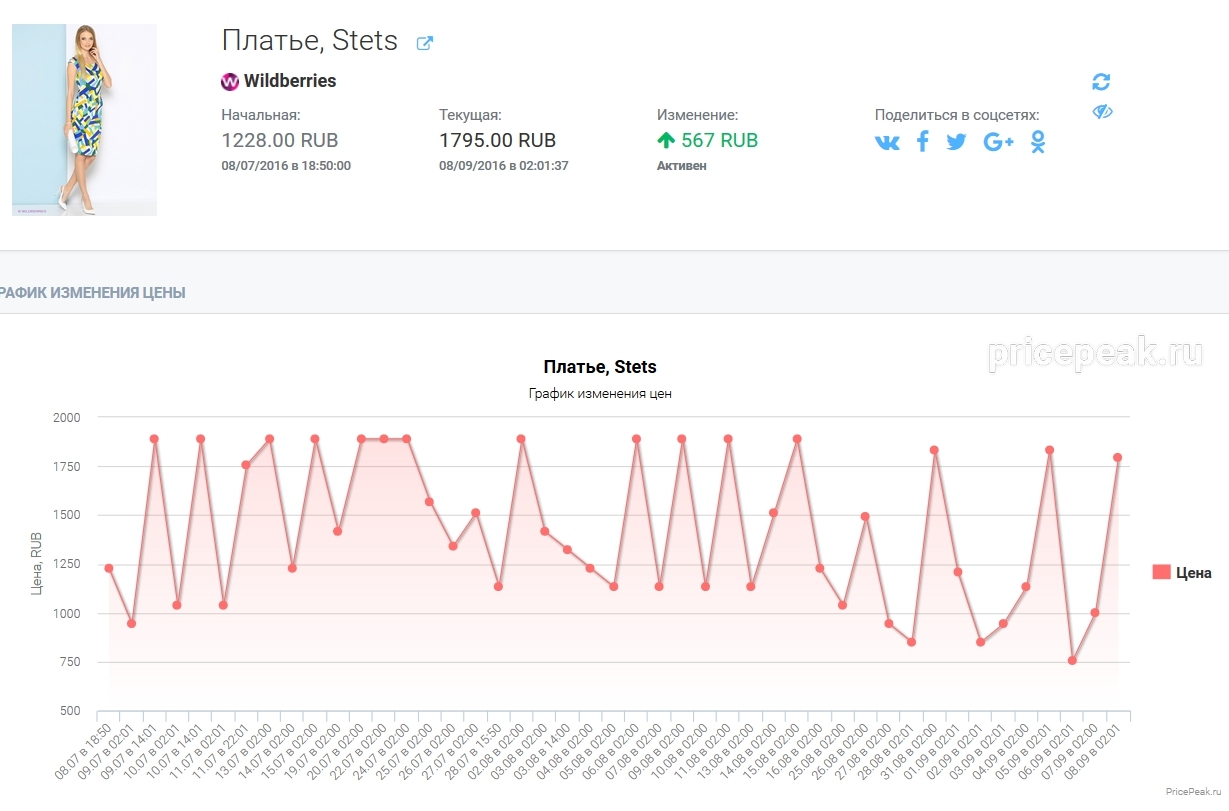Open the dress product thumbnail image
1229x811 pixels.
(x=84, y=120)
